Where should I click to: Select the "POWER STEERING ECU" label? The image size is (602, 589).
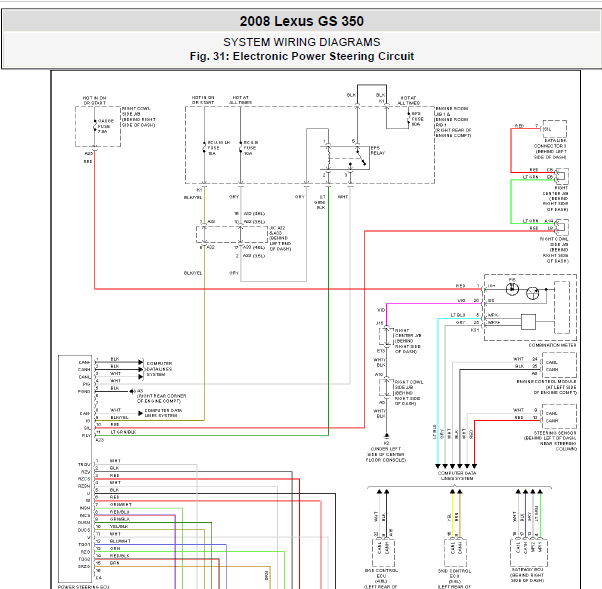[83, 587]
